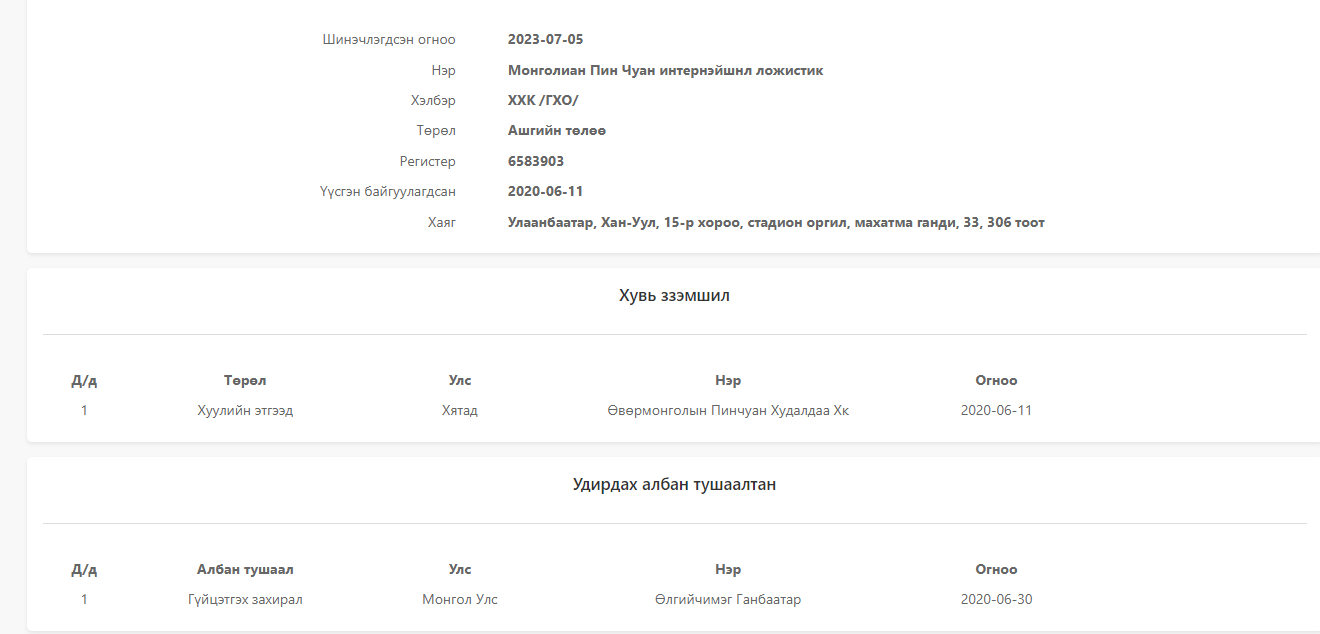Image resolution: width=1320 pixels, height=634 pixels.
Task: Select company name Монголиан Пин Чуан интернэйшнл ложистик
Action: pyautogui.click(x=665, y=70)
